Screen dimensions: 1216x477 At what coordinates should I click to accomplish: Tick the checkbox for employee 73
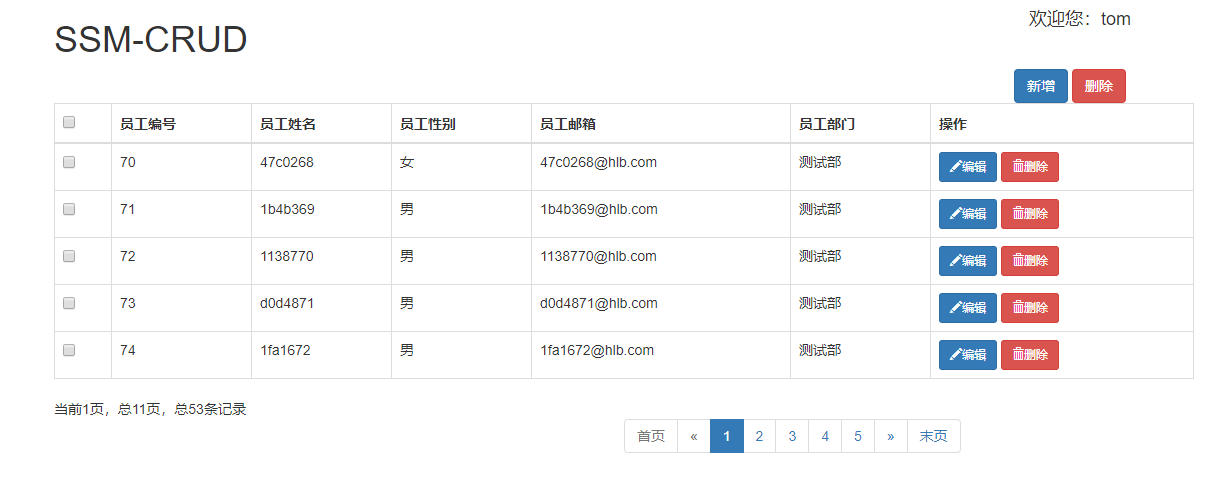[x=69, y=303]
